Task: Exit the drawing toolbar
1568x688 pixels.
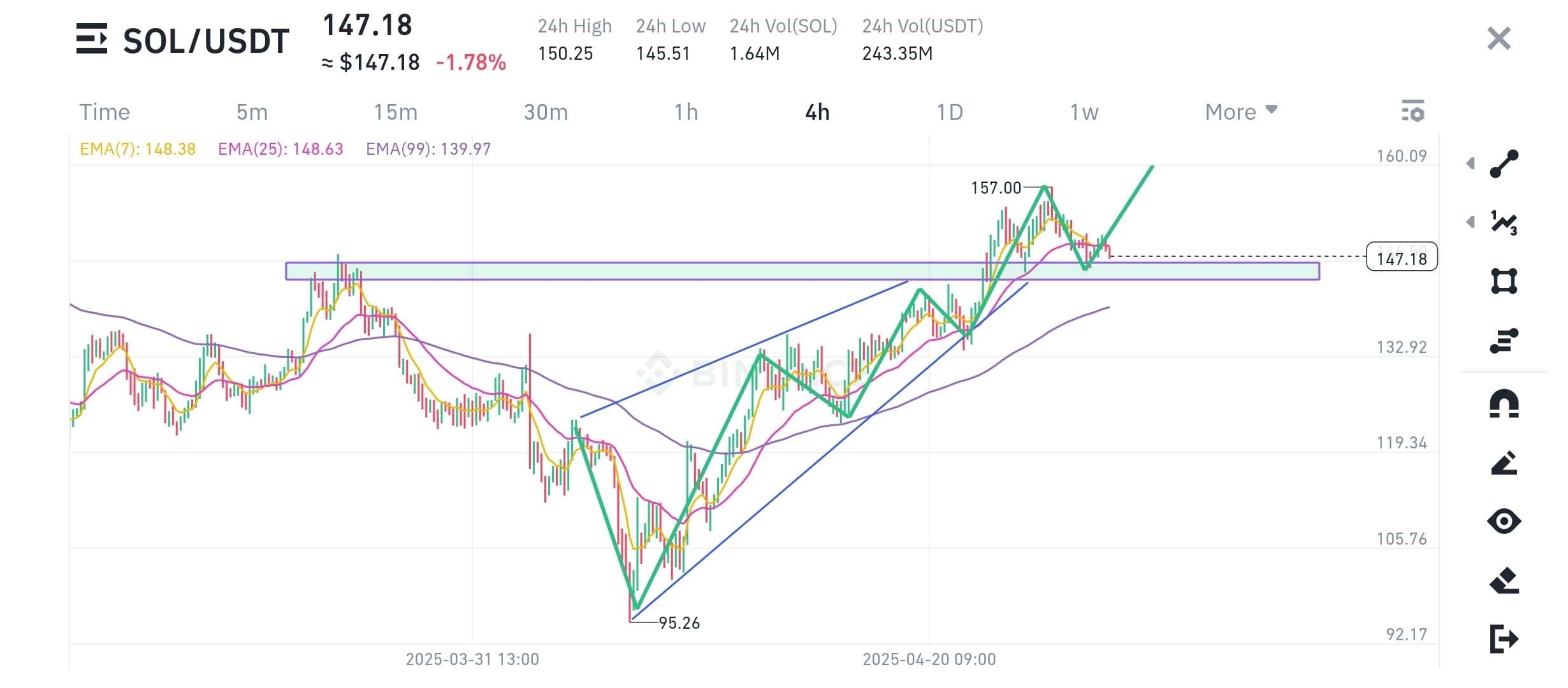Action: click(x=1504, y=639)
